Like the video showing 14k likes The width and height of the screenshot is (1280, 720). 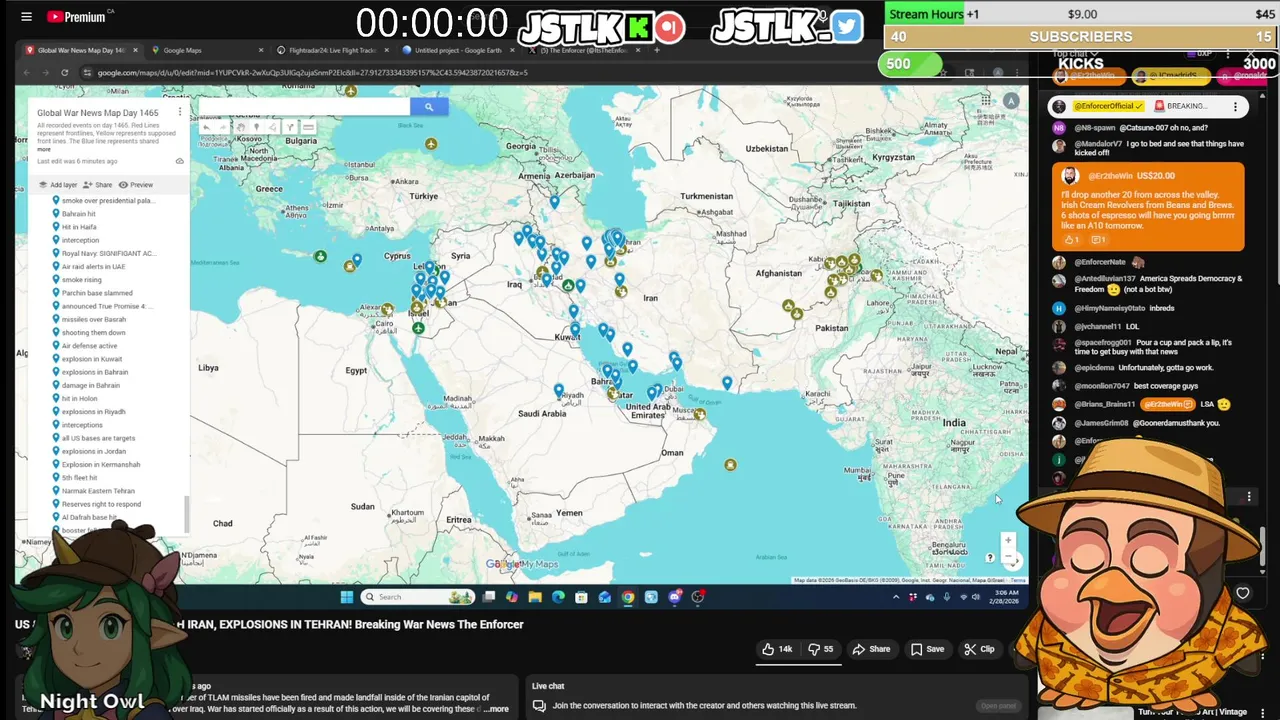pos(776,649)
